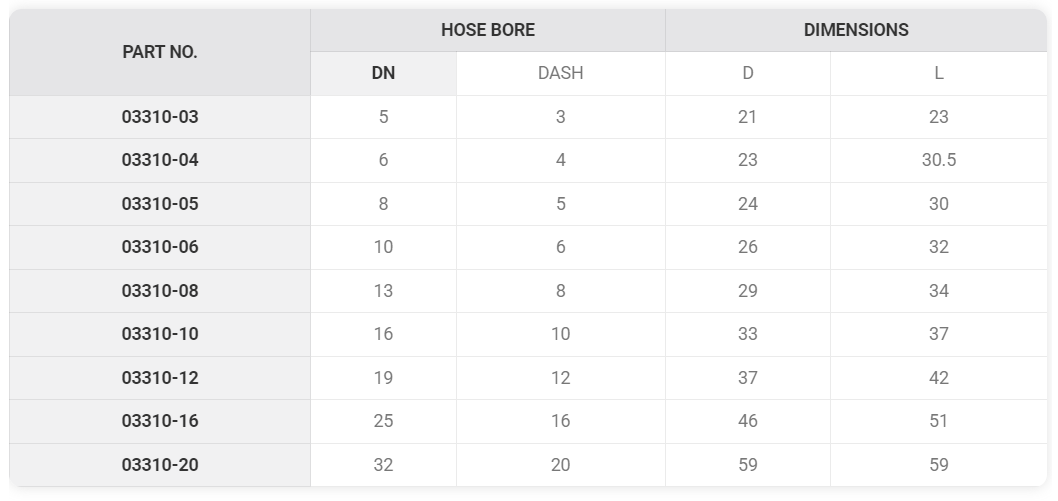Click the D value 46 cell

(x=748, y=421)
